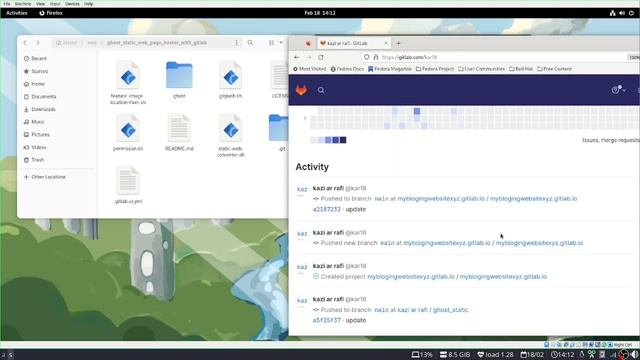640x360 pixels.
Task: Open kazi ar rafi / ghost_static project link
Action: pyautogui.click(x=433, y=310)
